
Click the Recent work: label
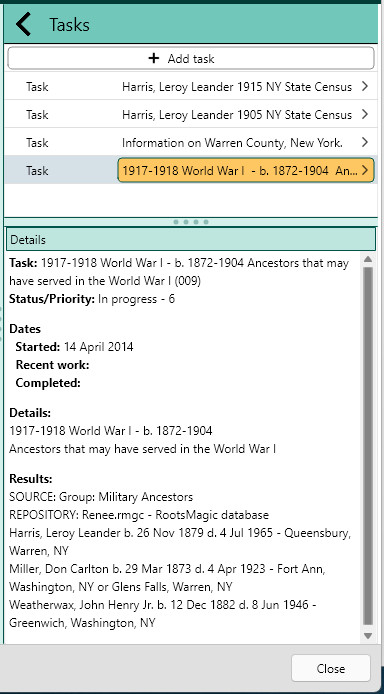[x=53, y=365]
